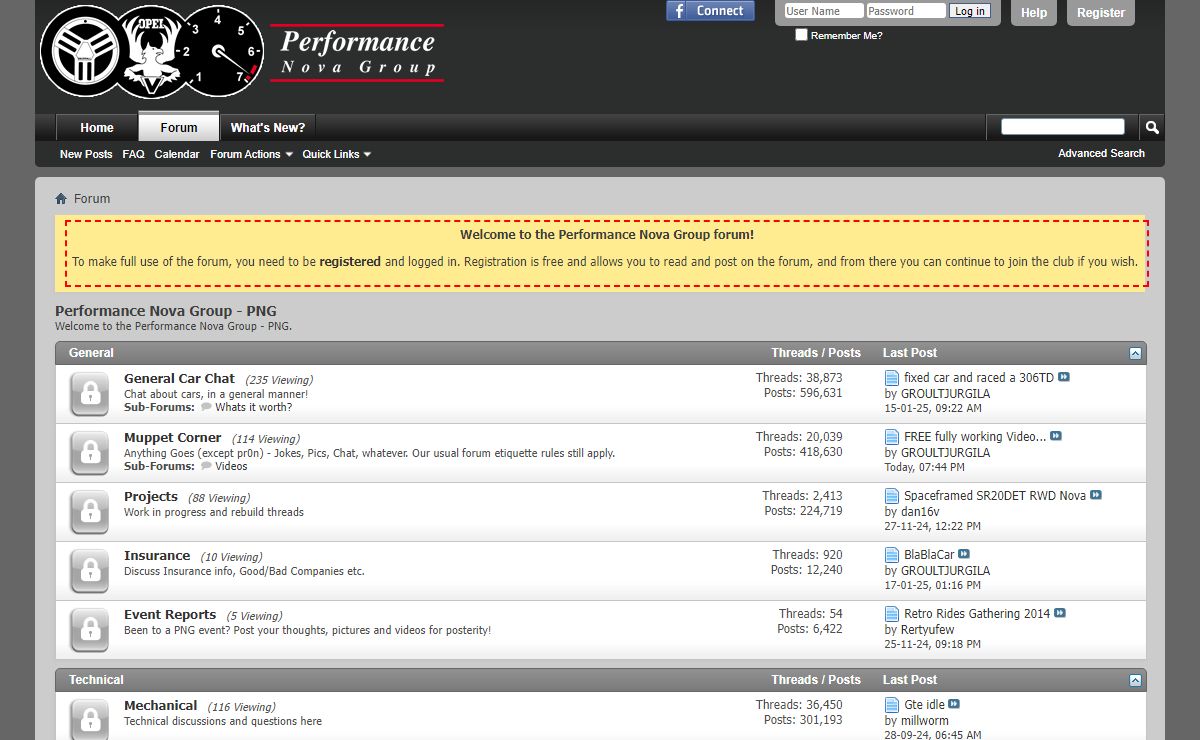This screenshot has width=1200, height=740.
Task: Click the Performance Nova Group logo
Action: click(242, 52)
